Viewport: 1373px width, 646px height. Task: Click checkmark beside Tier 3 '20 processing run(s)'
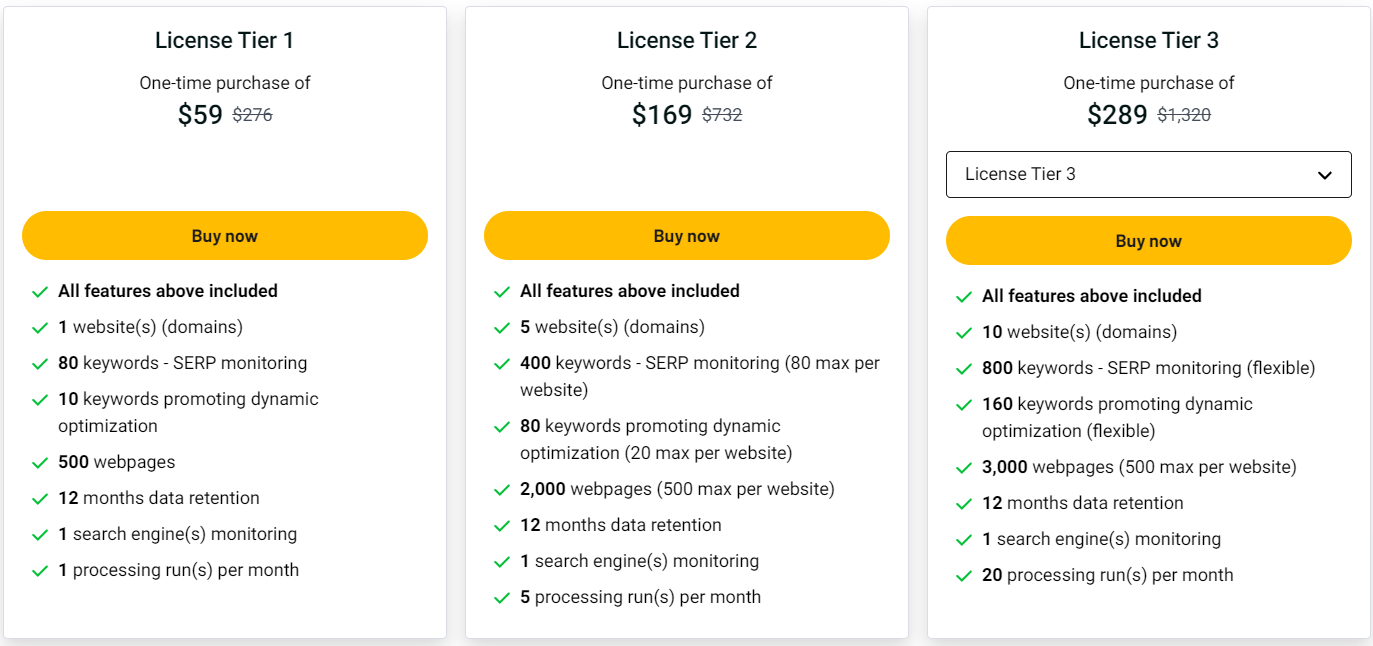coord(964,576)
